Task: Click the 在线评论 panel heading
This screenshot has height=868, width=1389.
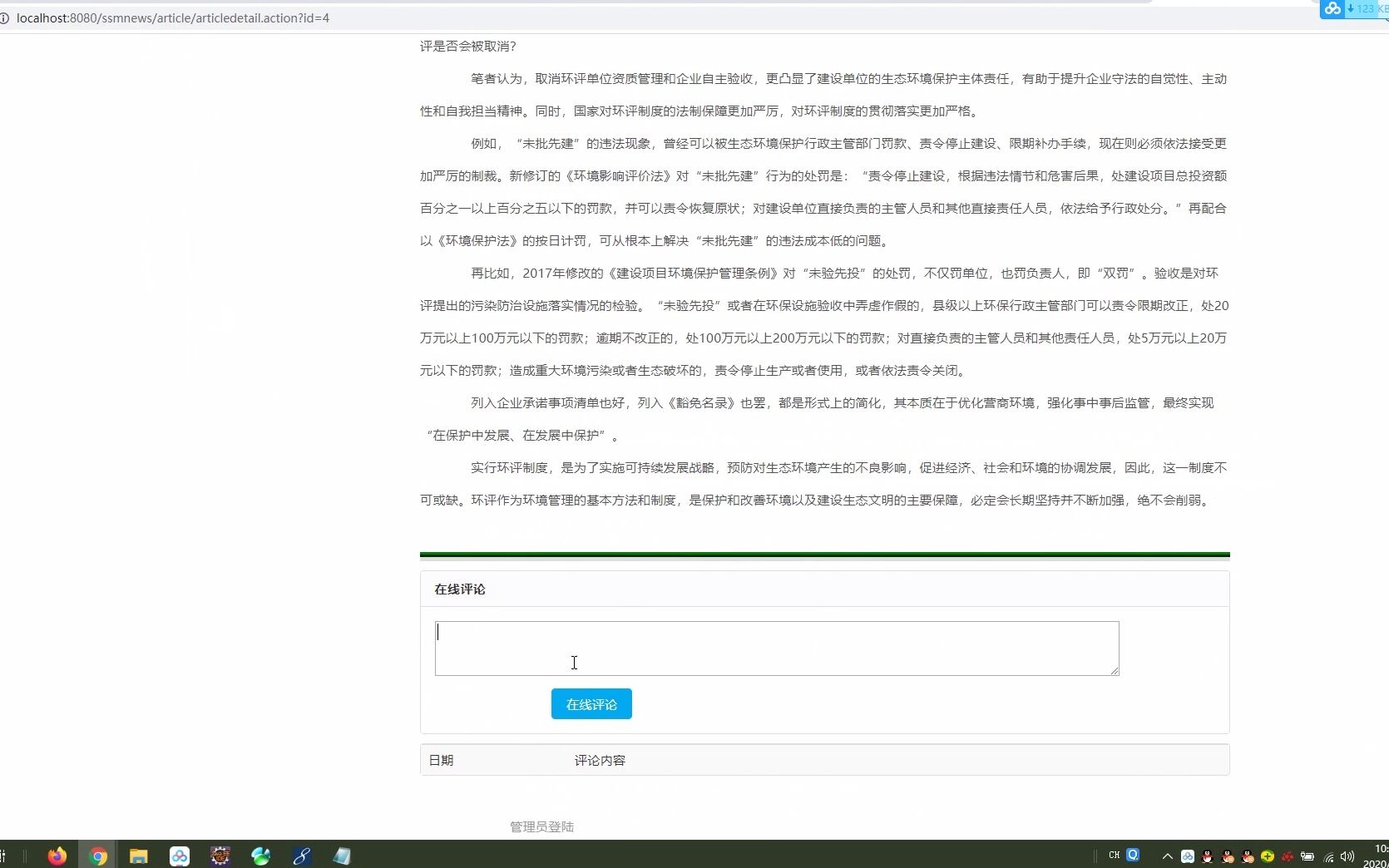Action: click(460, 589)
